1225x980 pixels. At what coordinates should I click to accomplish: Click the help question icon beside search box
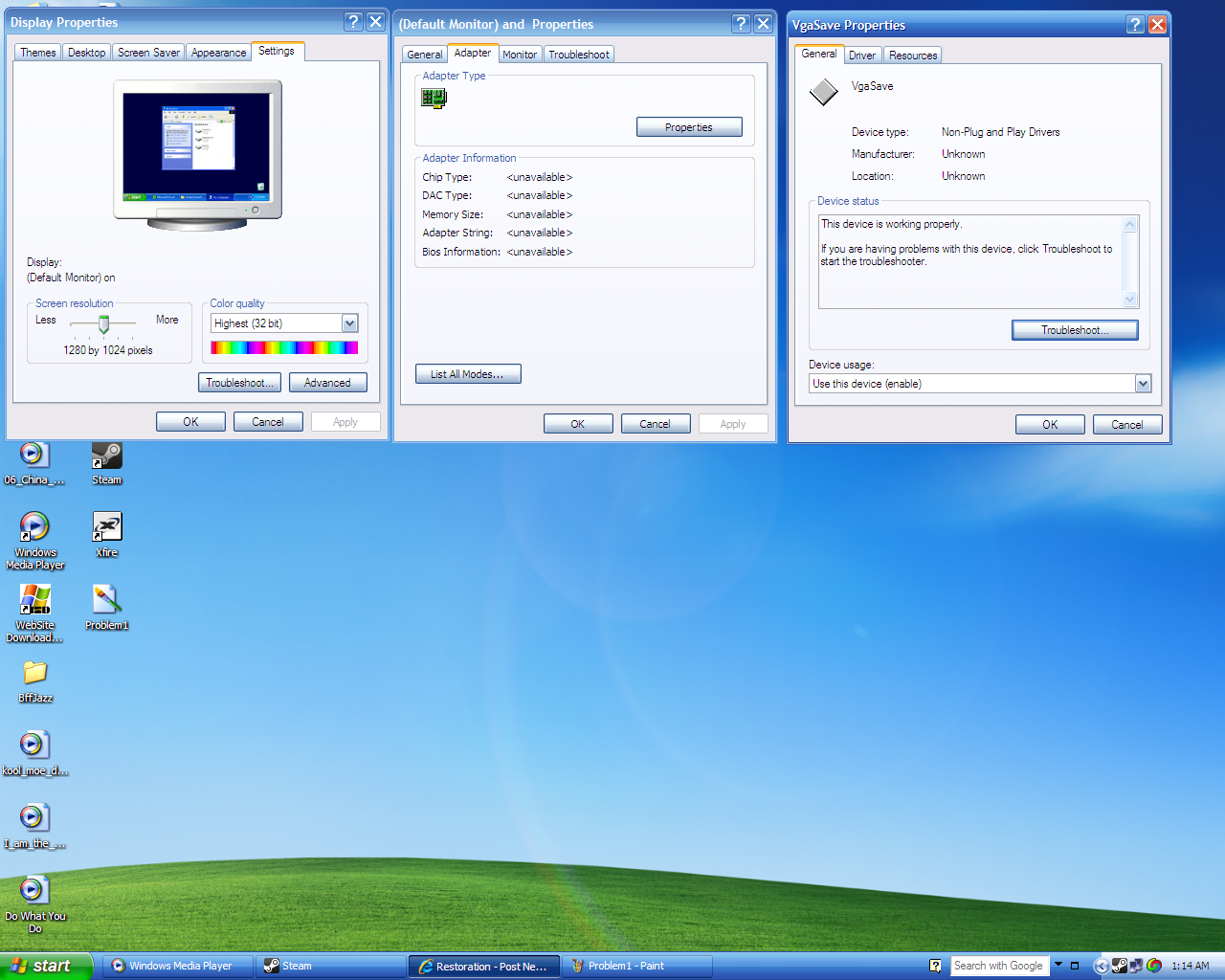pos(935,966)
